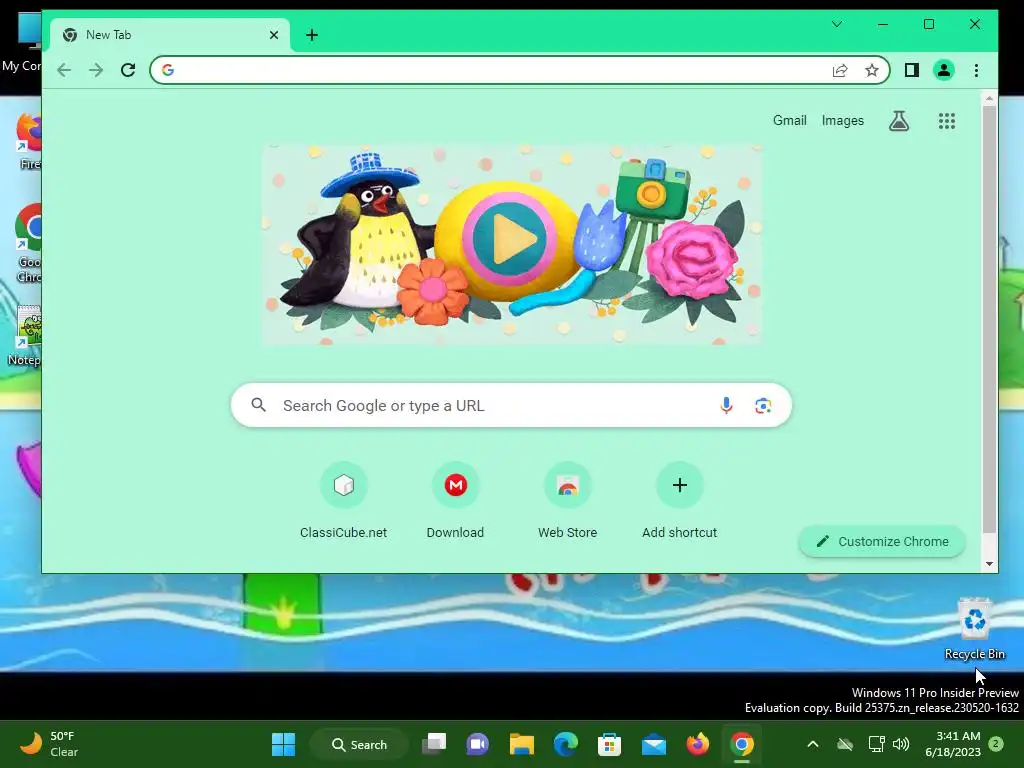Add a new shortcut tile
The width and height of the screenshot is (1024, 768).
pyautogui.click(x=679, y=501)
